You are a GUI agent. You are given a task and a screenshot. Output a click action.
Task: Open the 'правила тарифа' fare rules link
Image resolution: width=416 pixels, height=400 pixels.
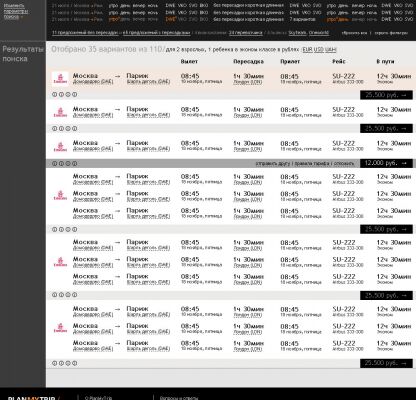click(x=312, y=164)
